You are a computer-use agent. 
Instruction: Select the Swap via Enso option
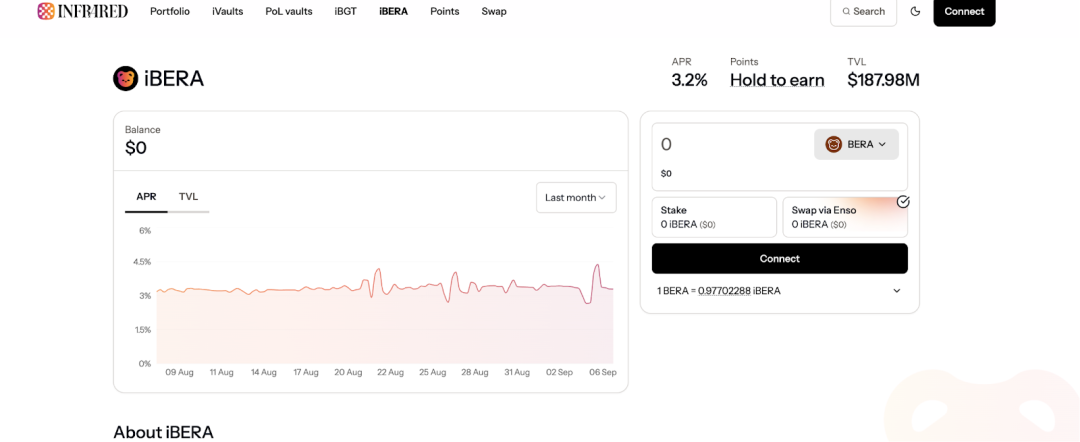[x=844, y=217]
